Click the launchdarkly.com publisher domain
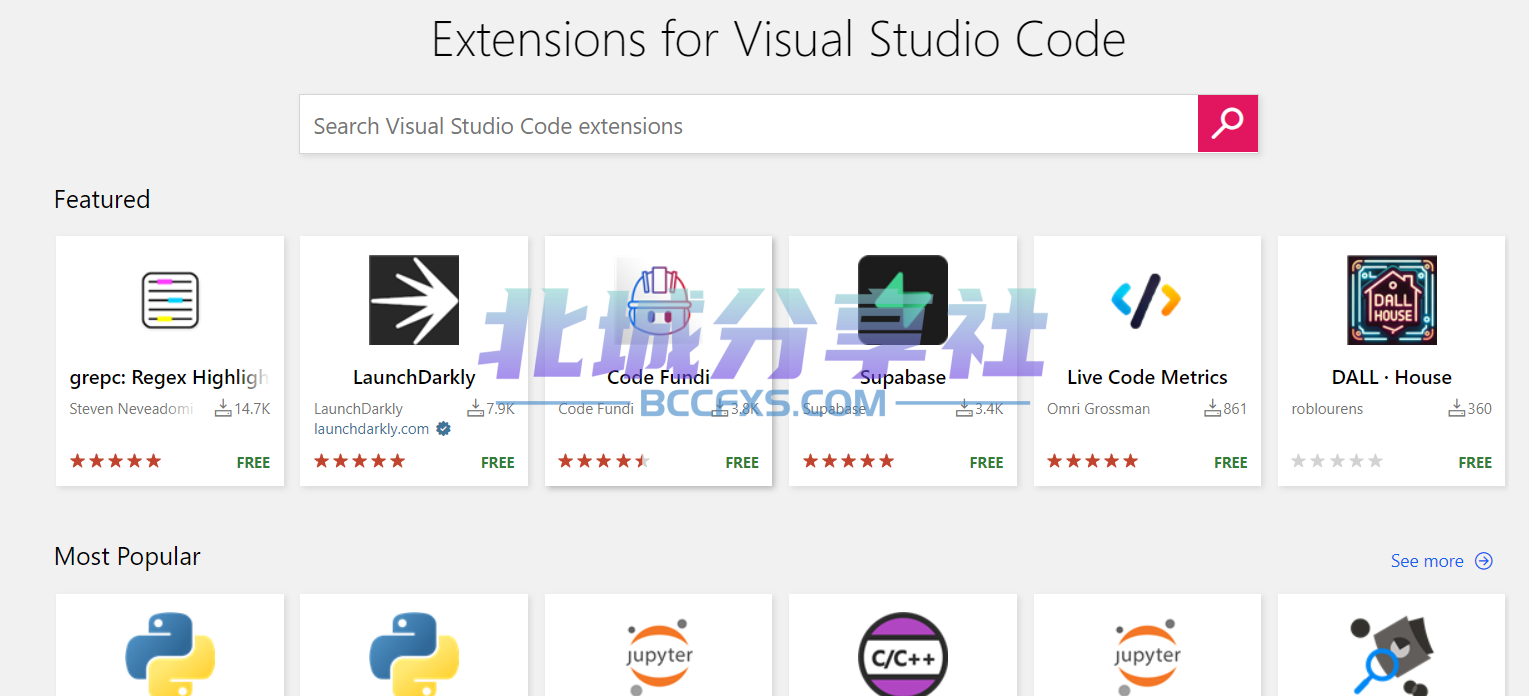This screenshot has height=696, width=1529. click(x=371, y=429)
